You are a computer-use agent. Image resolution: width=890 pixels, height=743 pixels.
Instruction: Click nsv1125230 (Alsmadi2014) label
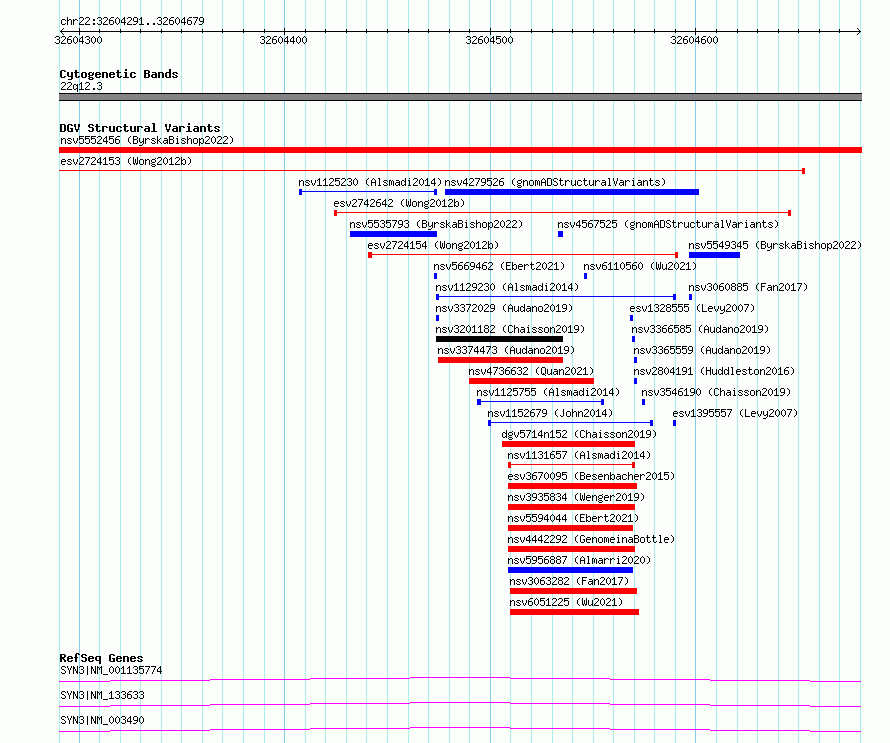pos(370,182)
